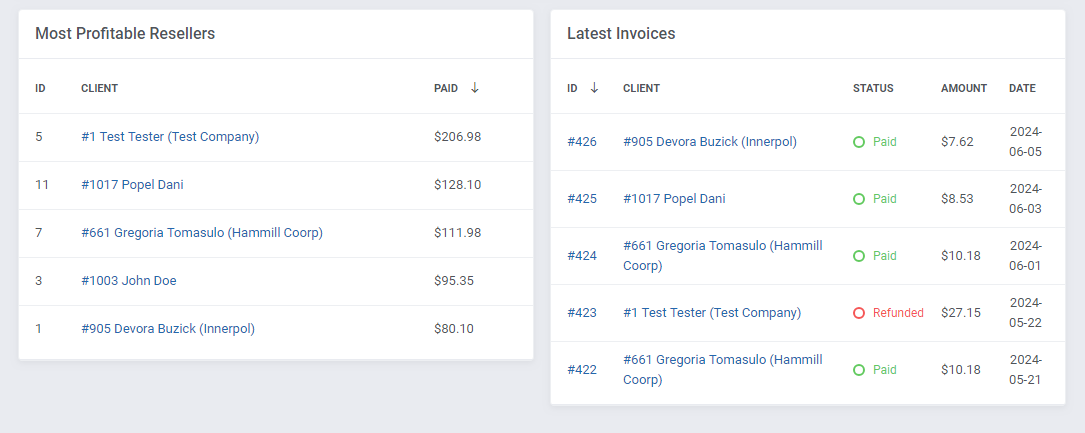The image size is (1085, 433).
Task: Open invoice #423
Action: click(x=582, y=313)
